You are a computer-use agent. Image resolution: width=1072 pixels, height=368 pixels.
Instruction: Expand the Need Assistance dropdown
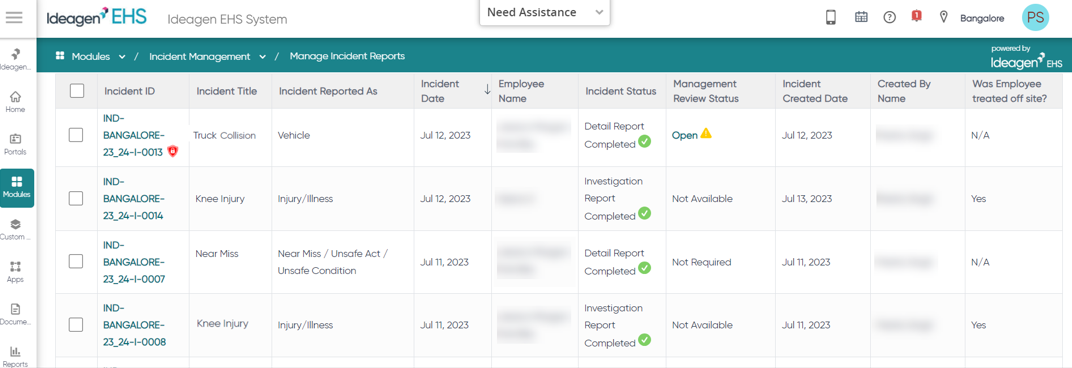pos(545,12)
